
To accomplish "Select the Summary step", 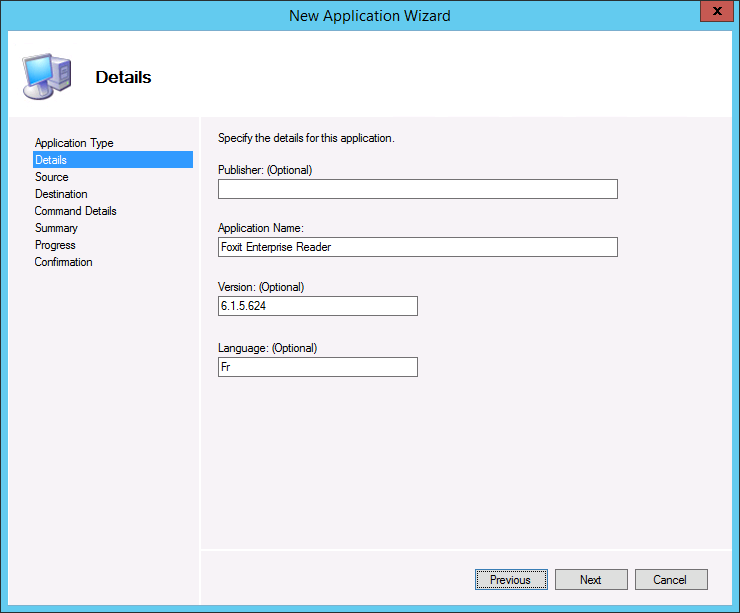I will [x=56, y=228].
